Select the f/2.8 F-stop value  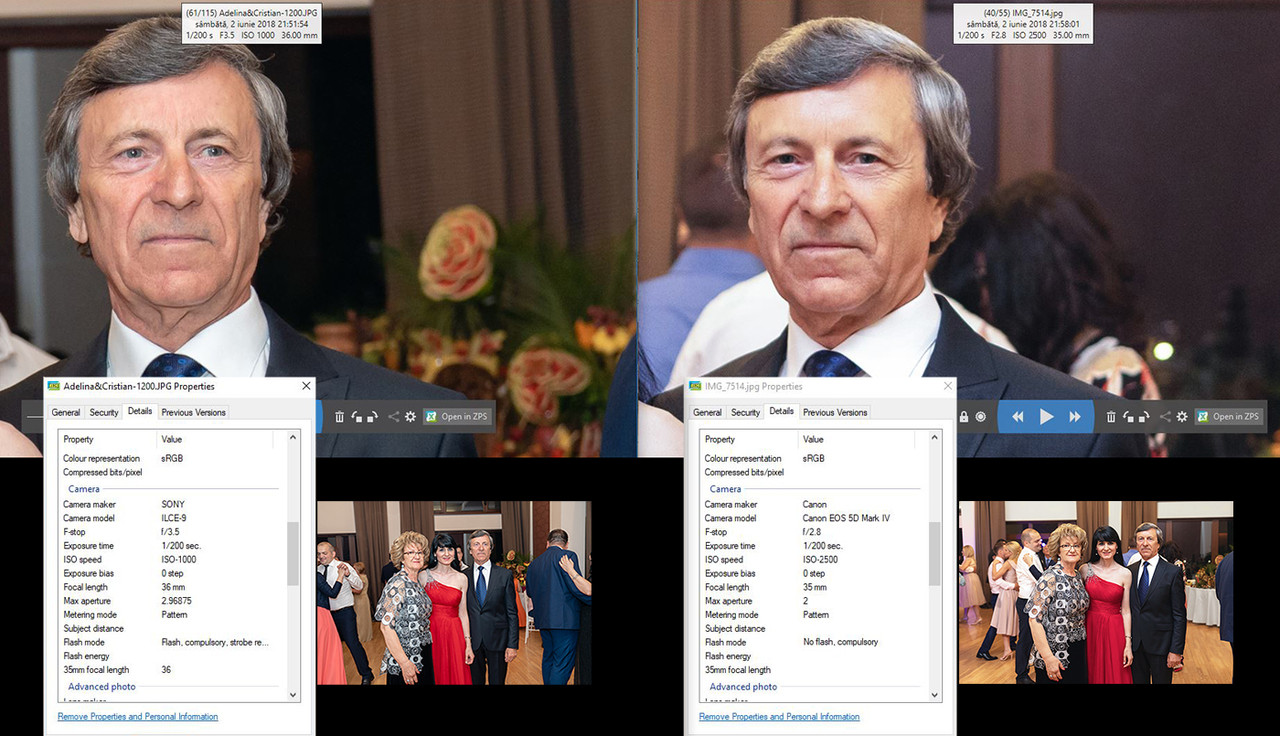[x=812, y=533]
